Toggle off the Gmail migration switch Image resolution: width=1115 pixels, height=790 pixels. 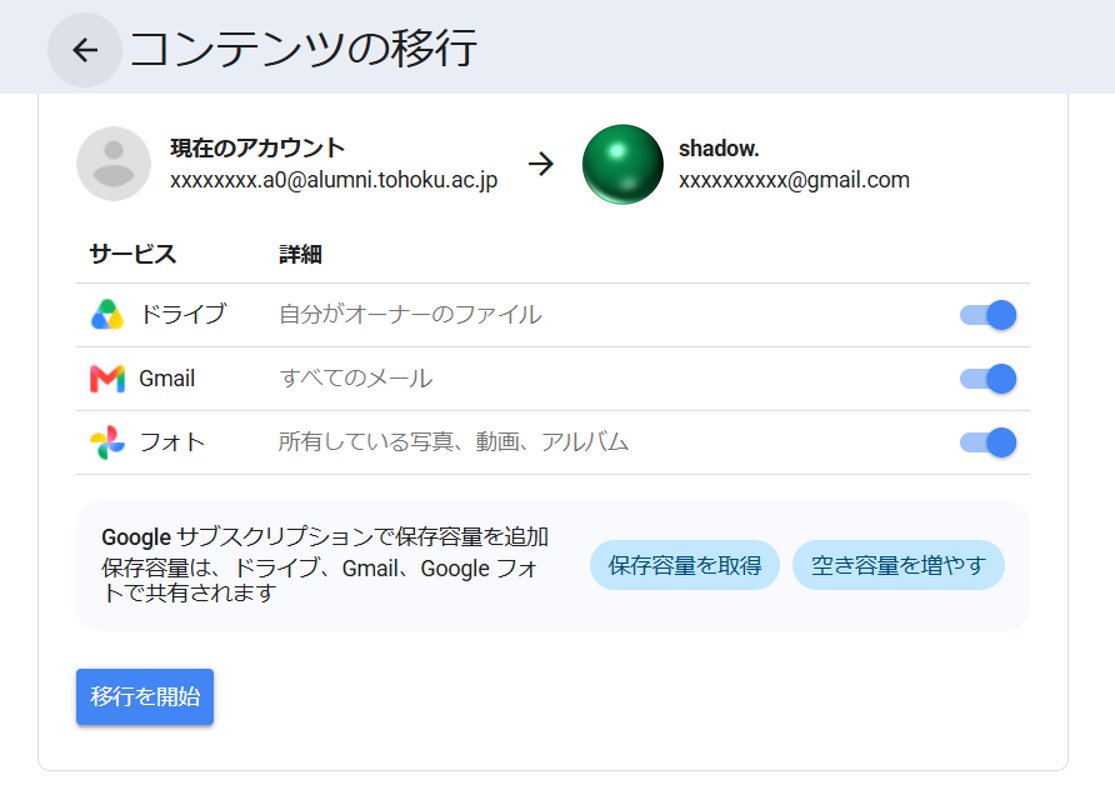click(x=988, y=379)
